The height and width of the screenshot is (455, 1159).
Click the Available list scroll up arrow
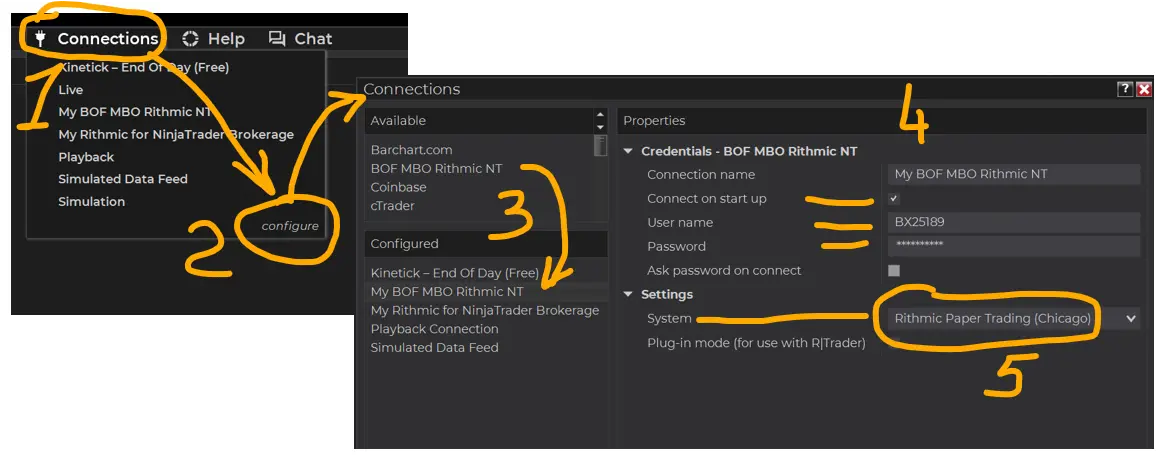tap(600, 114)
